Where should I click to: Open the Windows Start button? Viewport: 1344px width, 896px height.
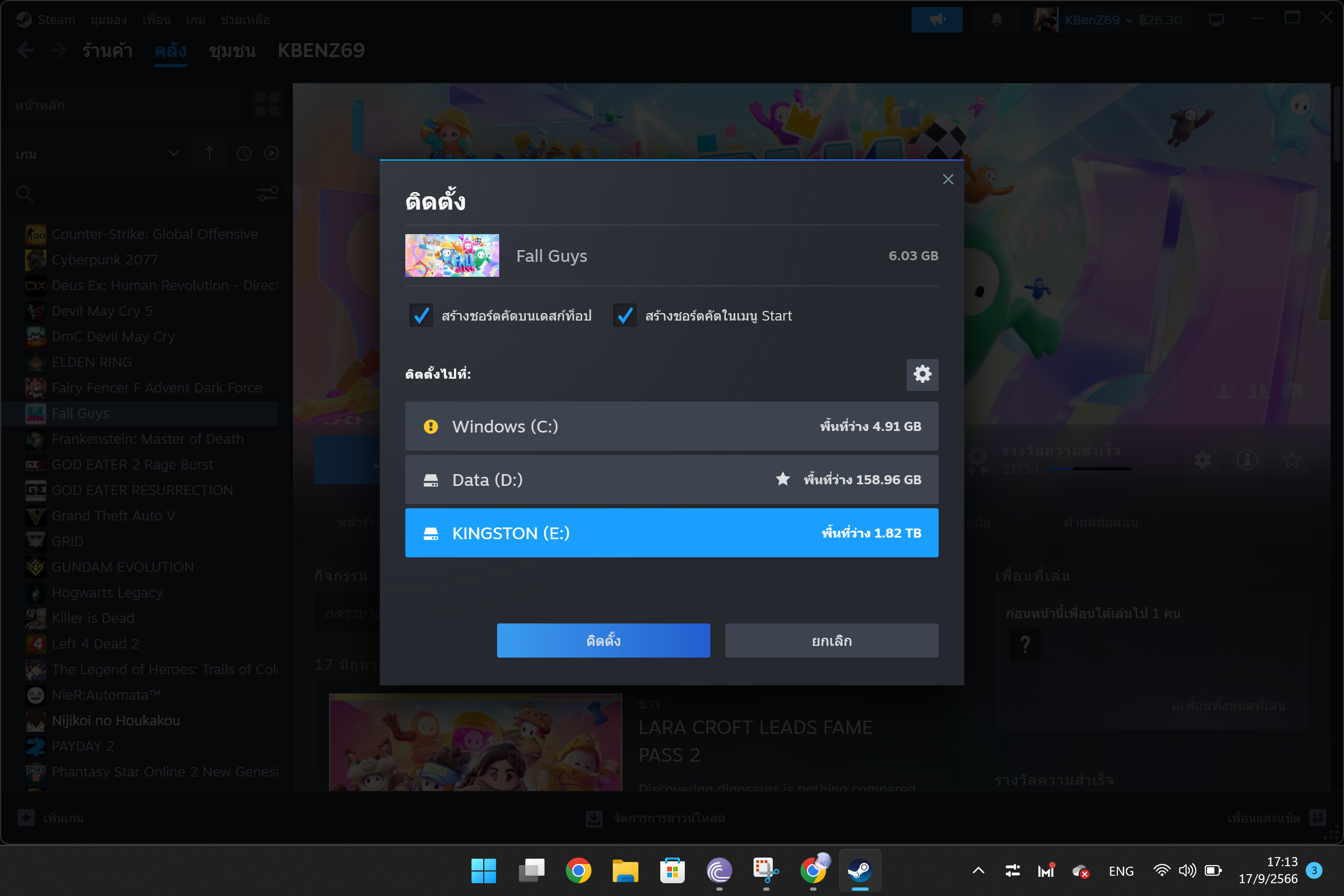(x=483, y=871)
